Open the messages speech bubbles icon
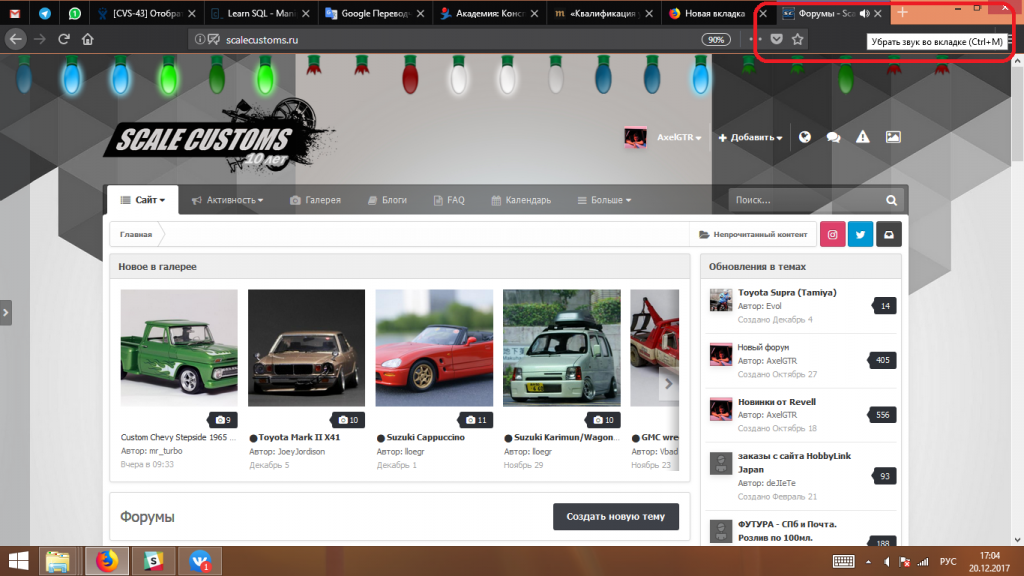The width and height of the screenshot is (1024, 576). click(833, 137)
